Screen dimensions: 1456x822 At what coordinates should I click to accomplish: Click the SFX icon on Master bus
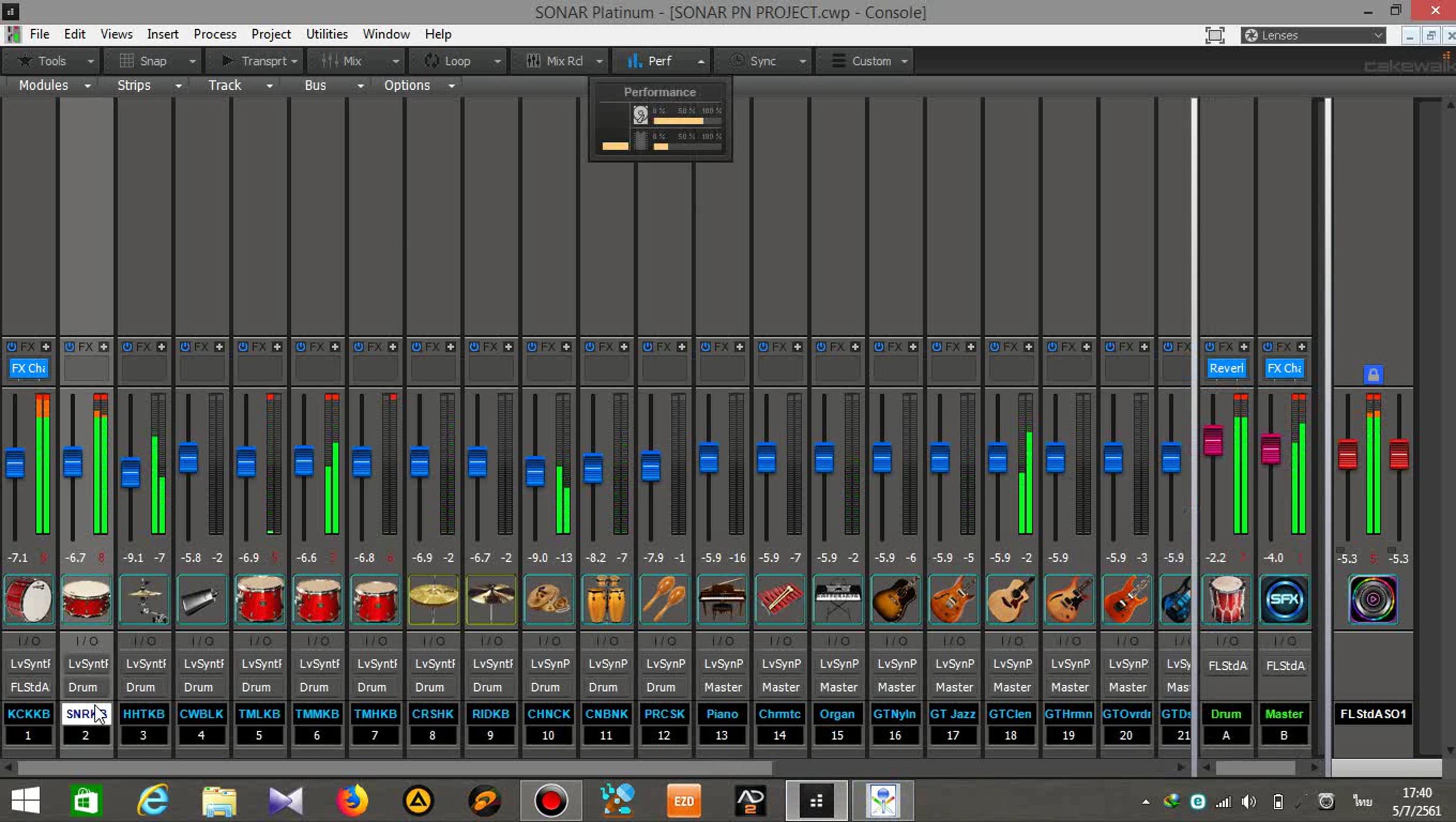coord(1284,599)
